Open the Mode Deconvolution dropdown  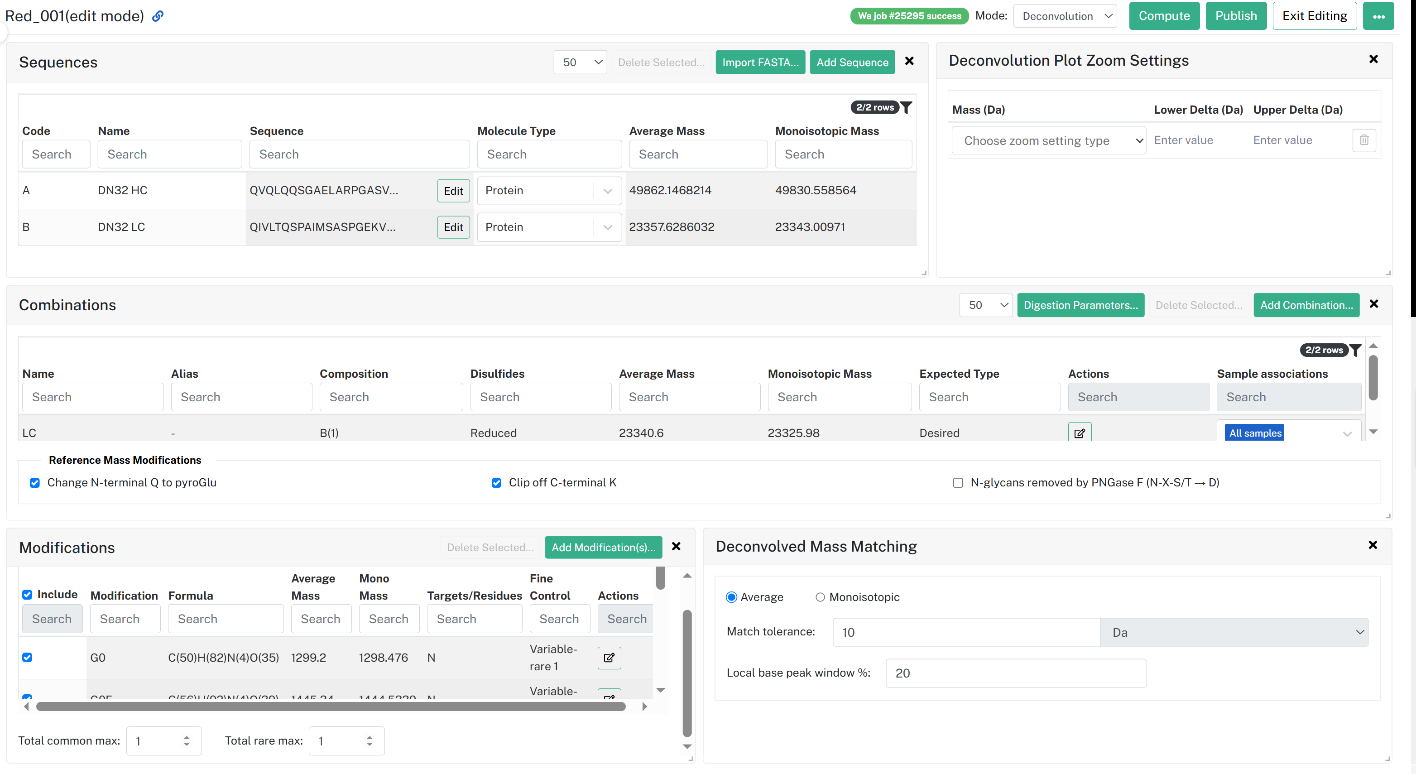coord(1065,16)
